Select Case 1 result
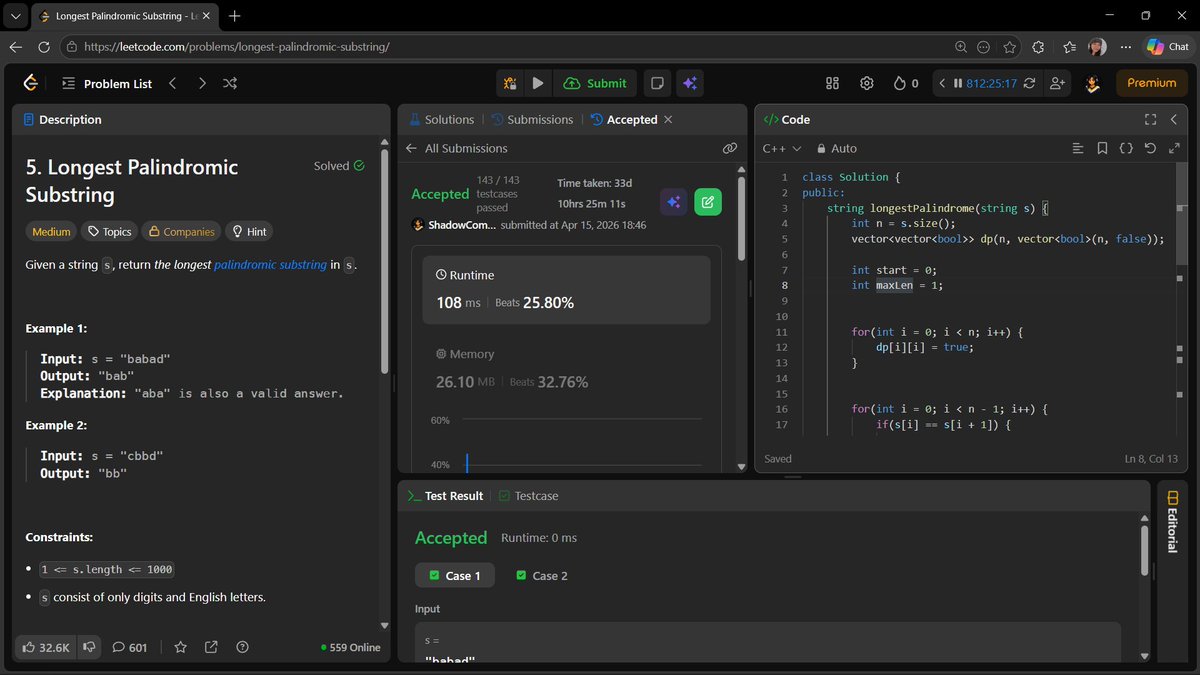Screen dimensions: 1200x675 point(455,575)
